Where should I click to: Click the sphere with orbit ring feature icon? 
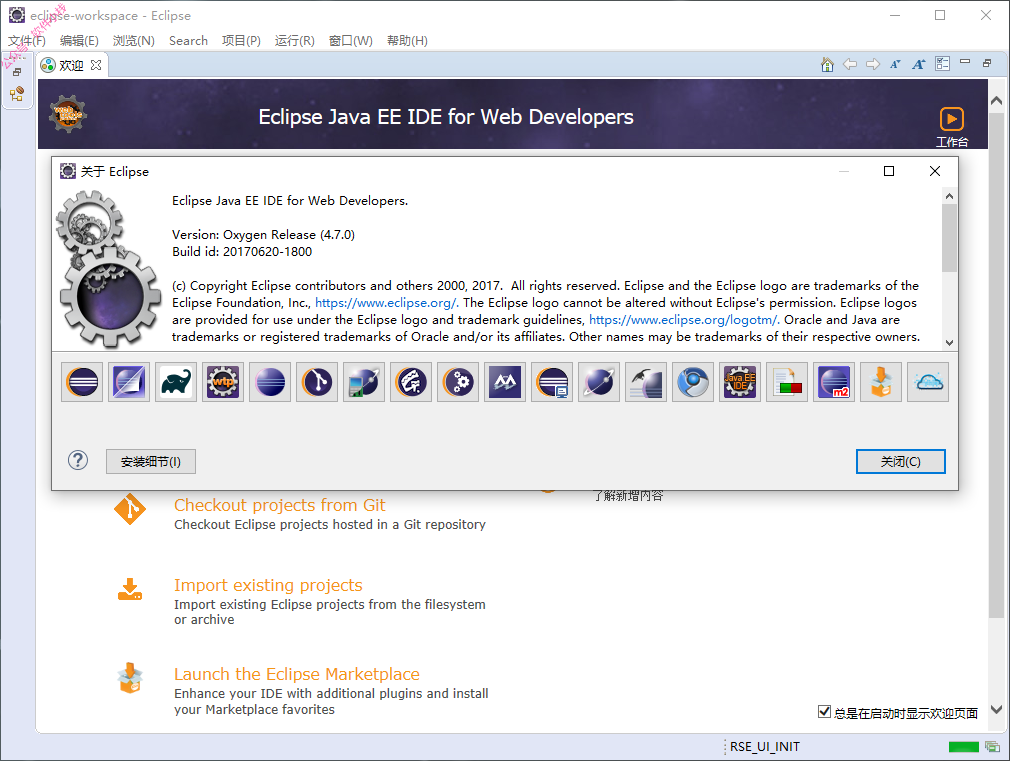[599, 382]
